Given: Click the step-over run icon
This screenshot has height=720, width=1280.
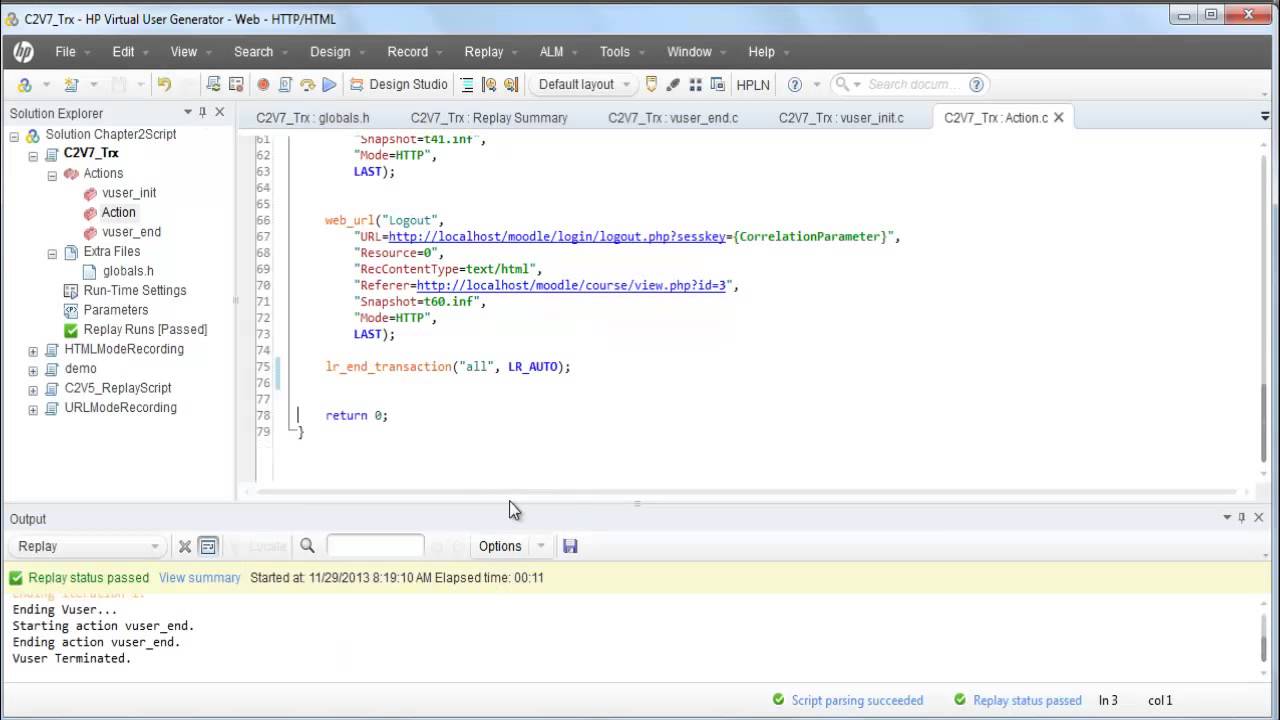Looking at the screenshot, I should point(307,85).
